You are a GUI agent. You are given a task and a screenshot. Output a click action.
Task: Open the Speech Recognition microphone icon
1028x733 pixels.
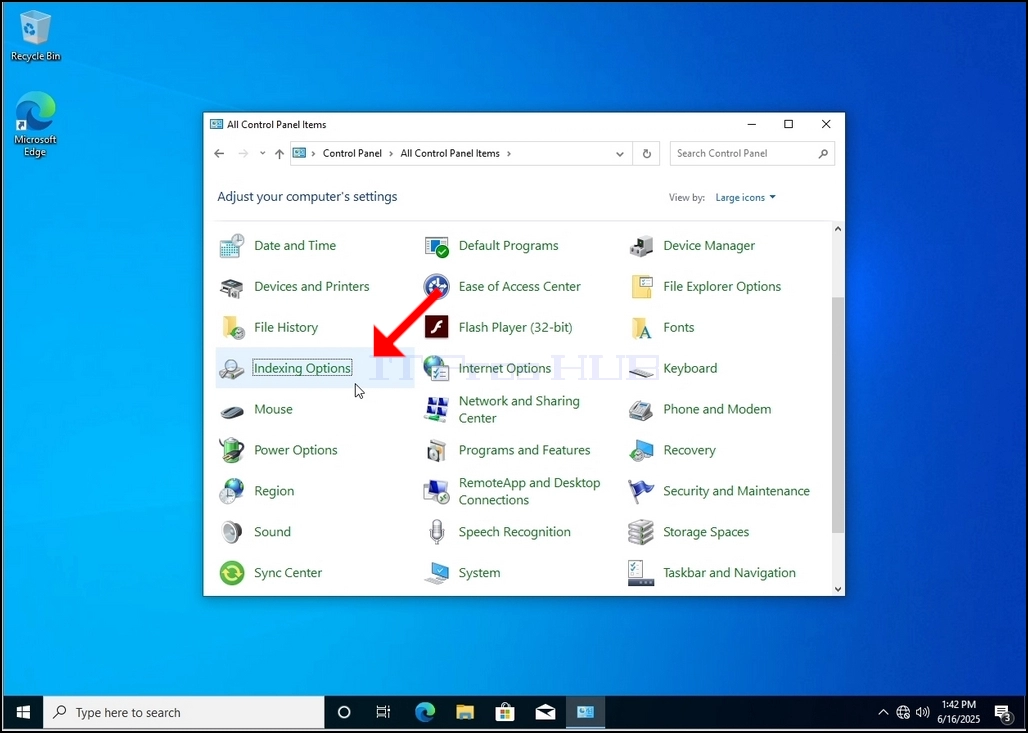point(437,532)
